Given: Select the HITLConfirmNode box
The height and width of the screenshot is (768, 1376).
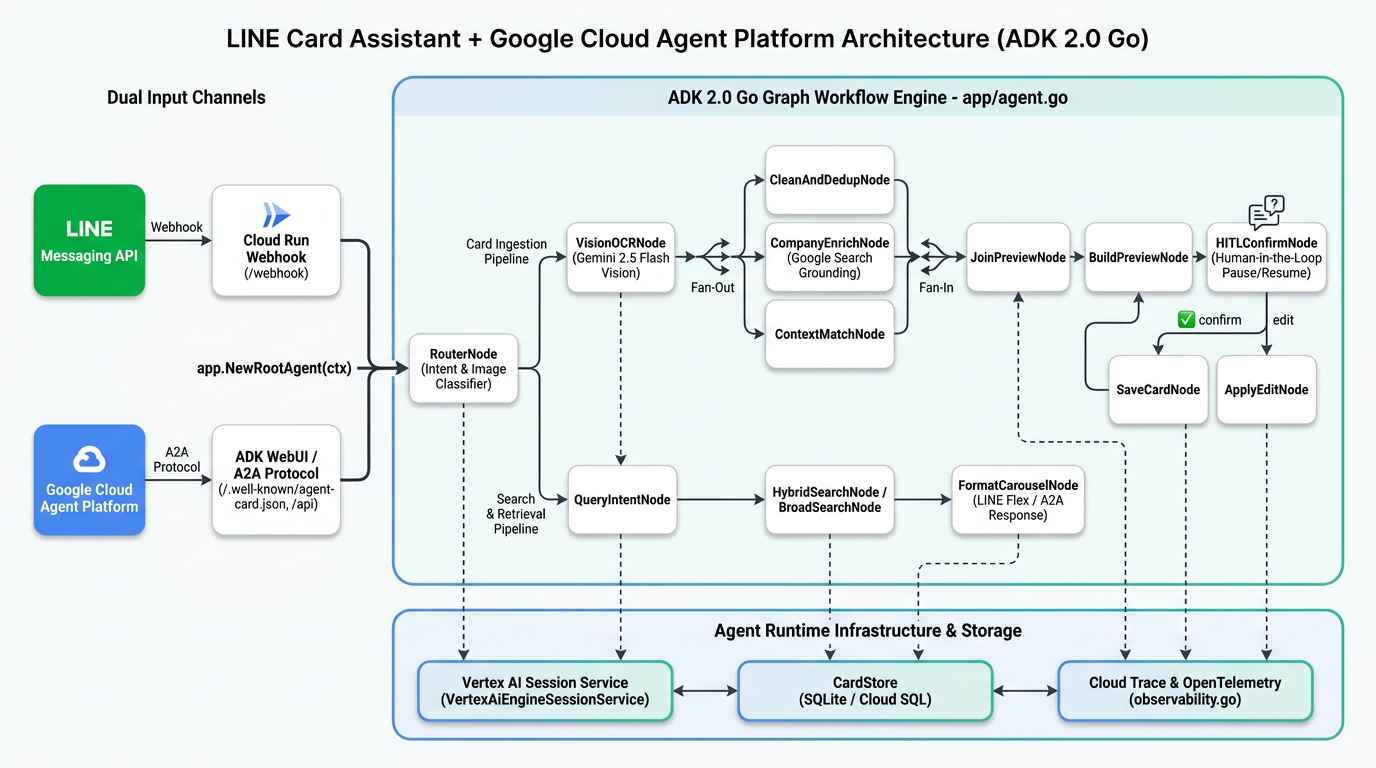Looking at the screenshot, I should coord(1266,257).
